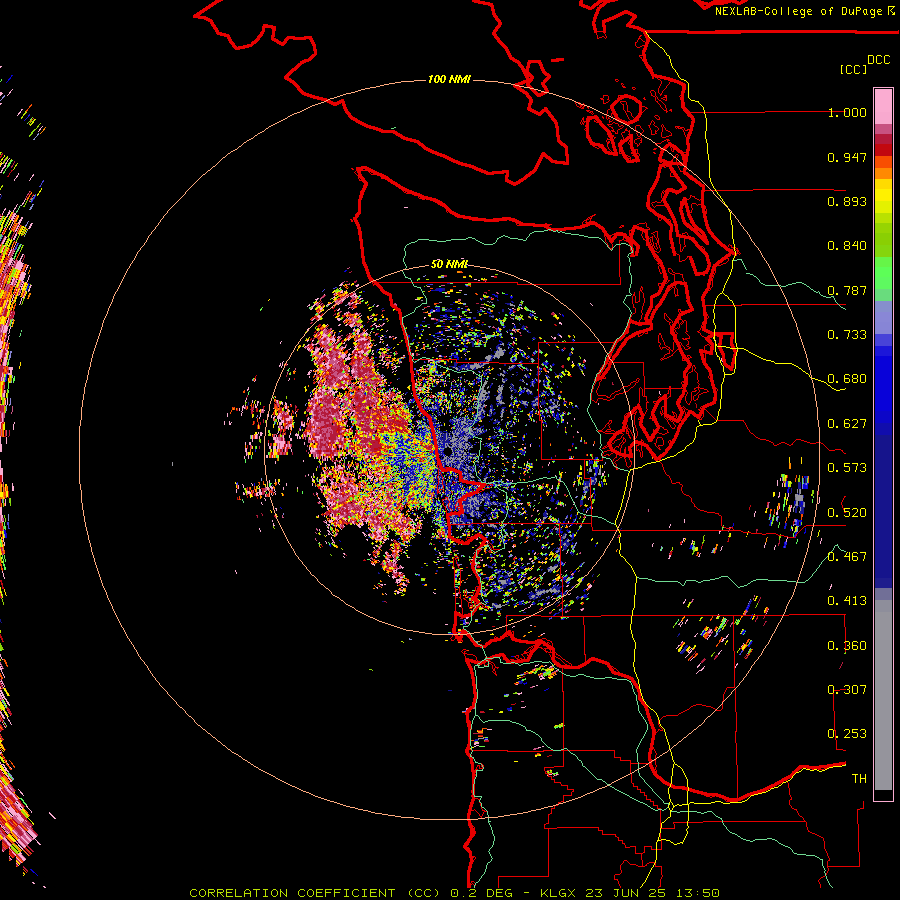900x900 pixels.
Task: Click the [CC] units label
Action: point(853,69)
